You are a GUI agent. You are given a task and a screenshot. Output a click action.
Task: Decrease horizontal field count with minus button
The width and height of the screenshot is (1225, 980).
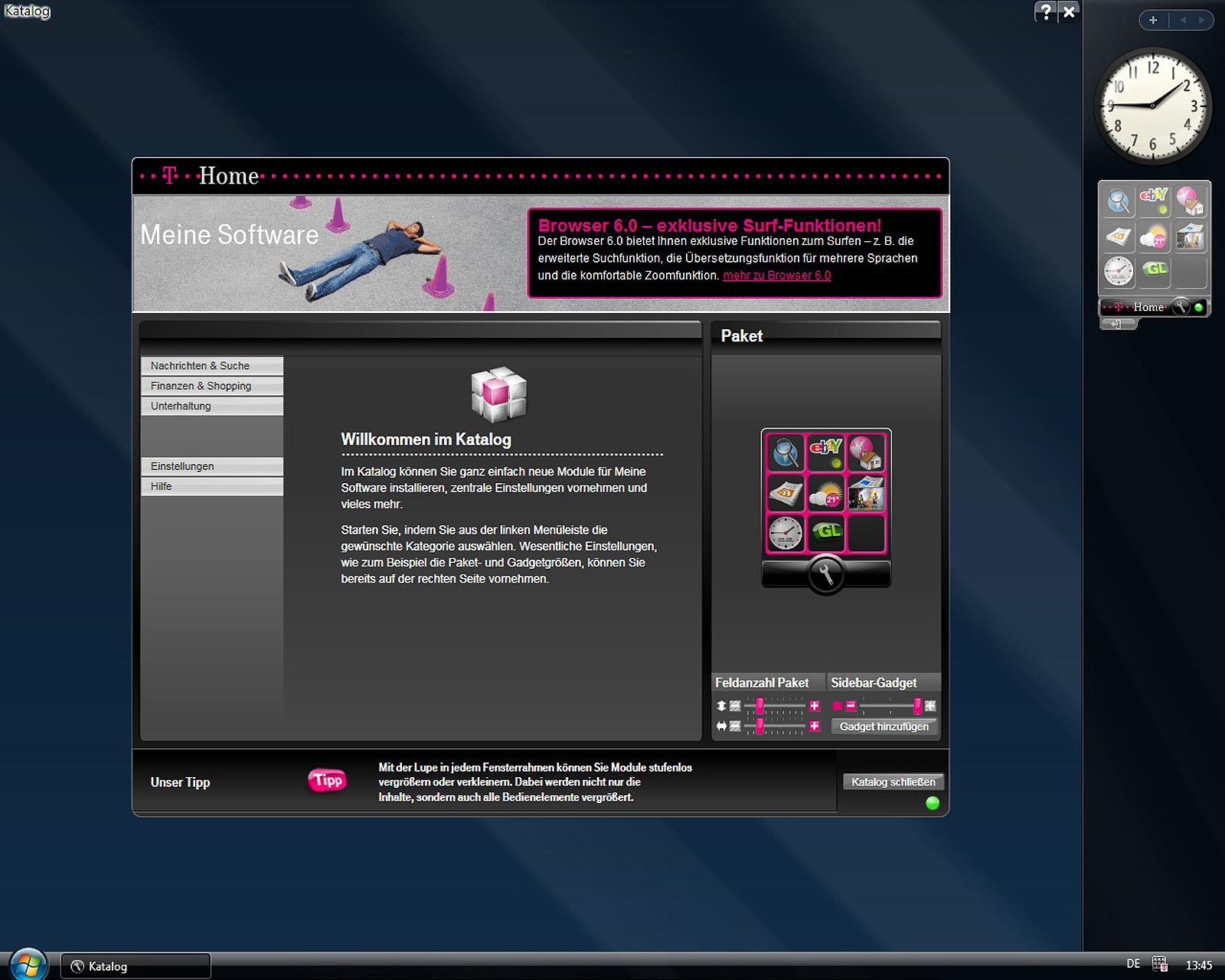pyautogui.click(x=735, y=726)
